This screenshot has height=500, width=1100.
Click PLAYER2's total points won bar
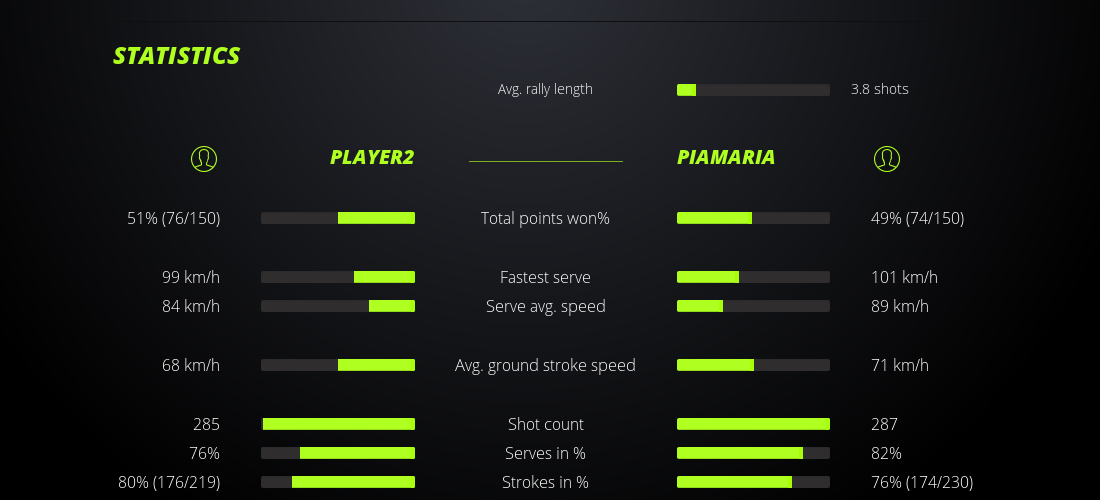click(x=338, y=218)
